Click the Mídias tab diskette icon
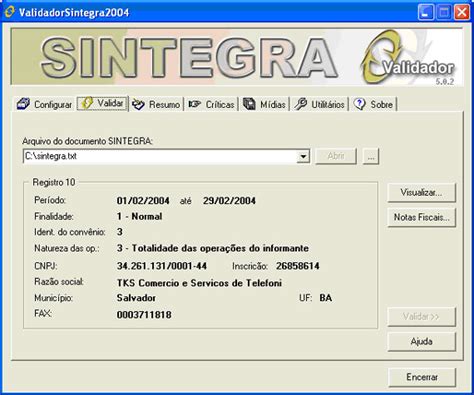 (249, 104)
